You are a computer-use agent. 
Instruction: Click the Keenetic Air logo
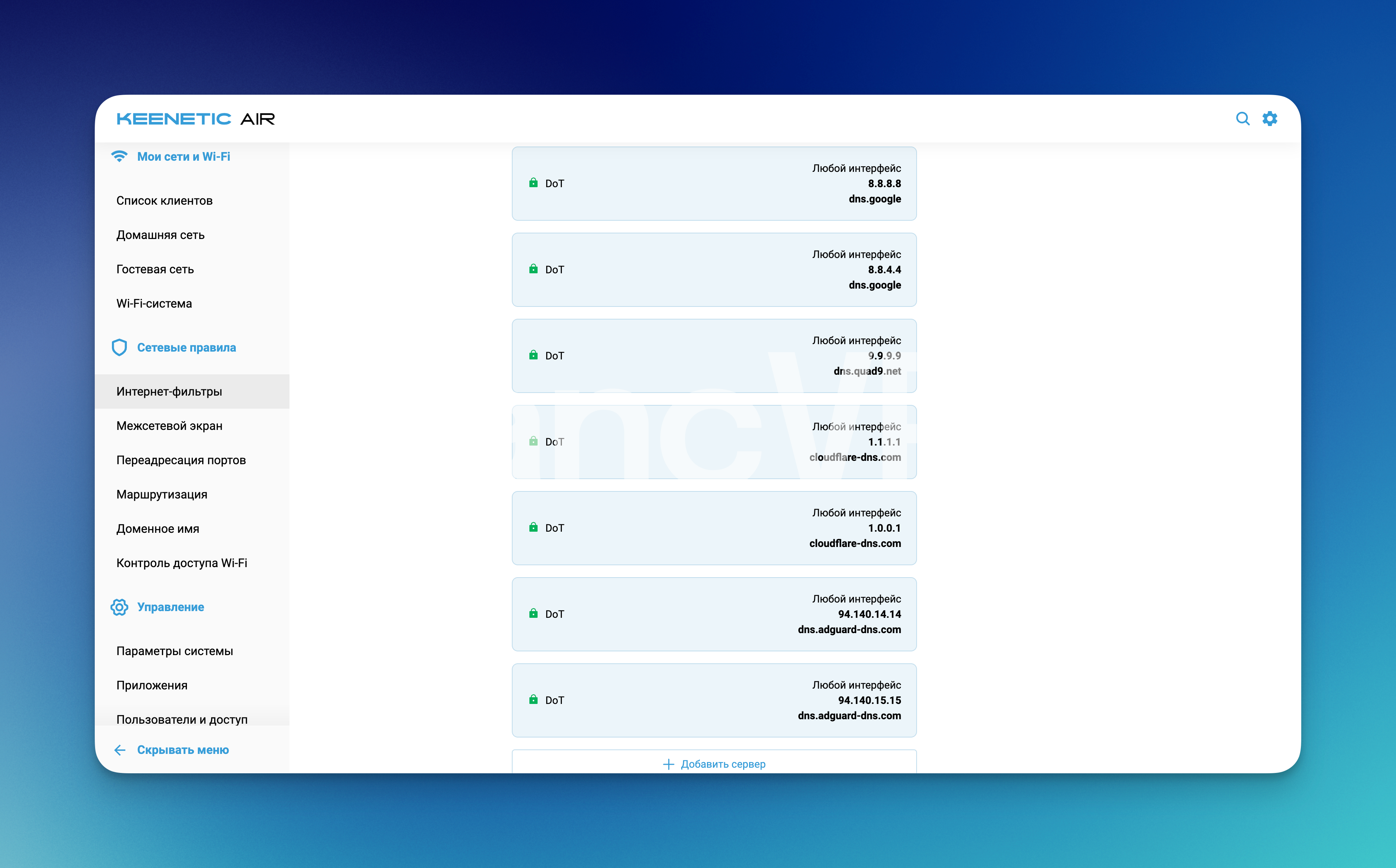(196, 119)
